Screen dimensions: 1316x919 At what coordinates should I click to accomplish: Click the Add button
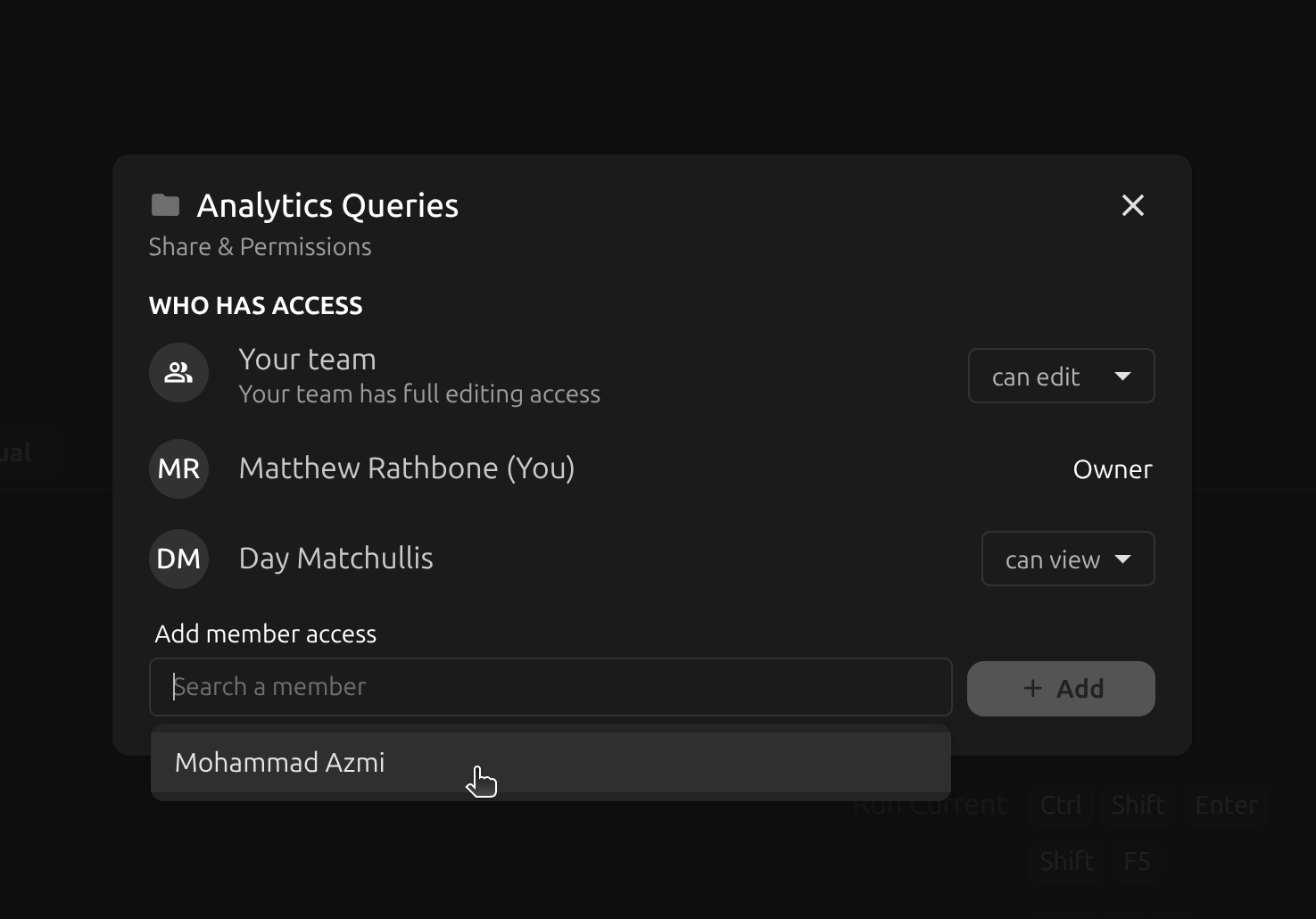click(1061, 689)
